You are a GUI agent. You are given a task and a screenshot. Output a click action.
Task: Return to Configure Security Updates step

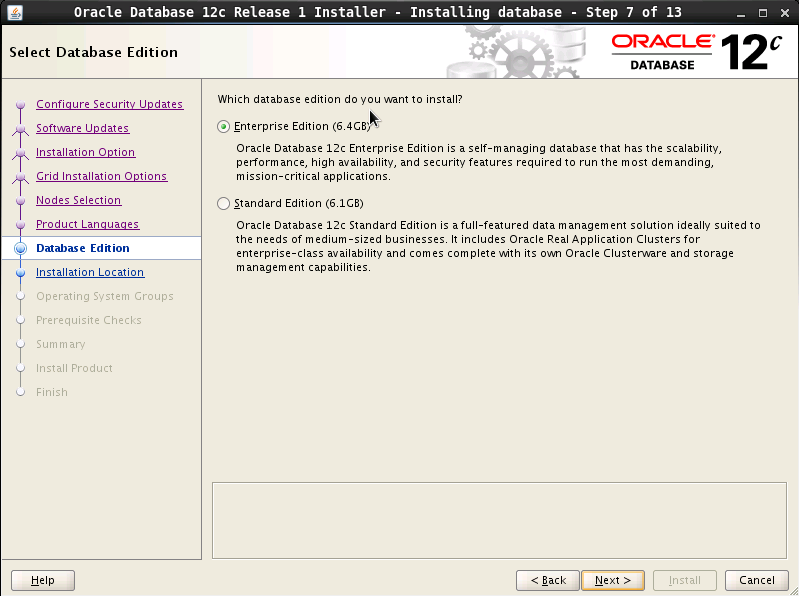coord(109,104)
